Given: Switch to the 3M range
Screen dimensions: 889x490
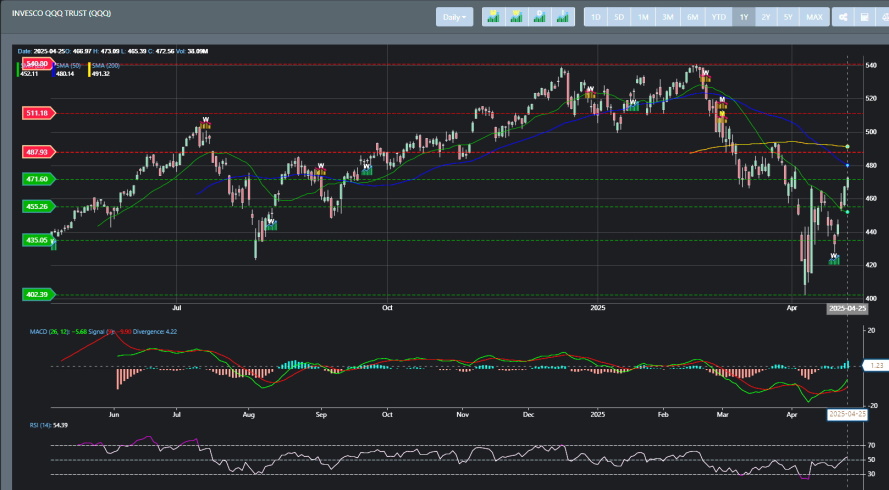Looking at the screenshot, I should point(668,17).
